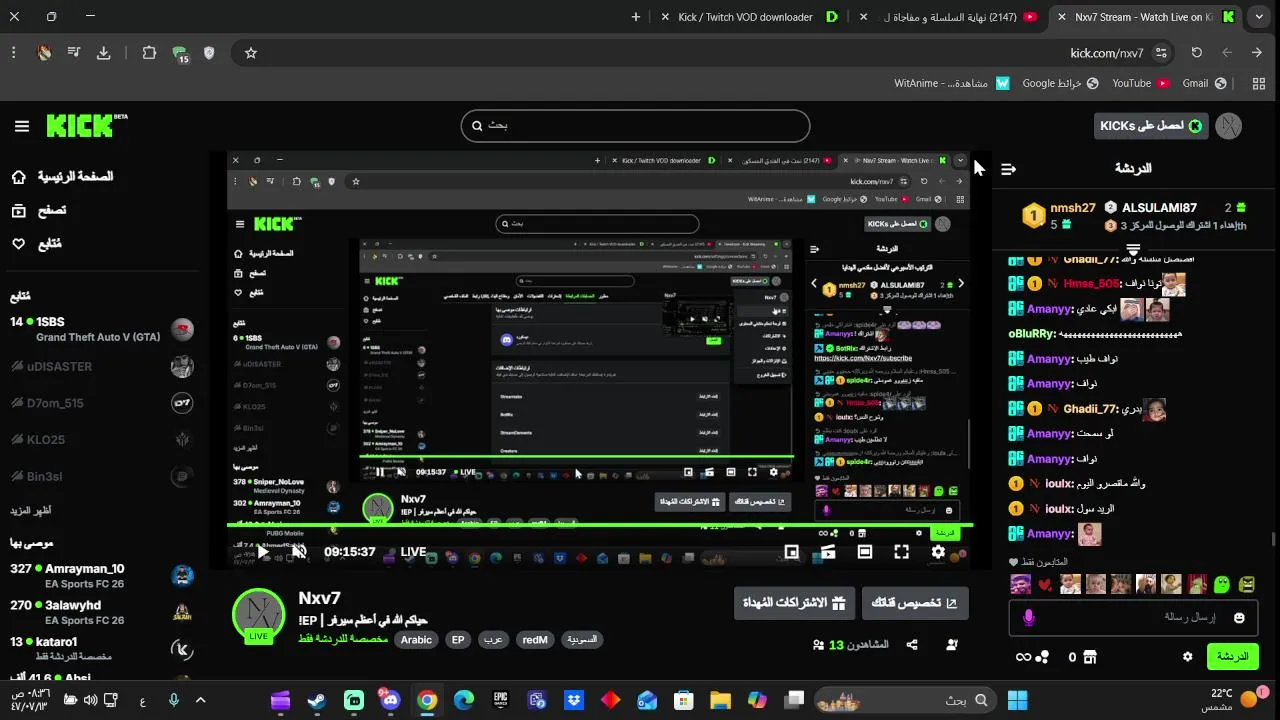The width and height of the screenshot is (1280, 720).
Task: Open chat settings gear
Action: [x=1187, y=657]
